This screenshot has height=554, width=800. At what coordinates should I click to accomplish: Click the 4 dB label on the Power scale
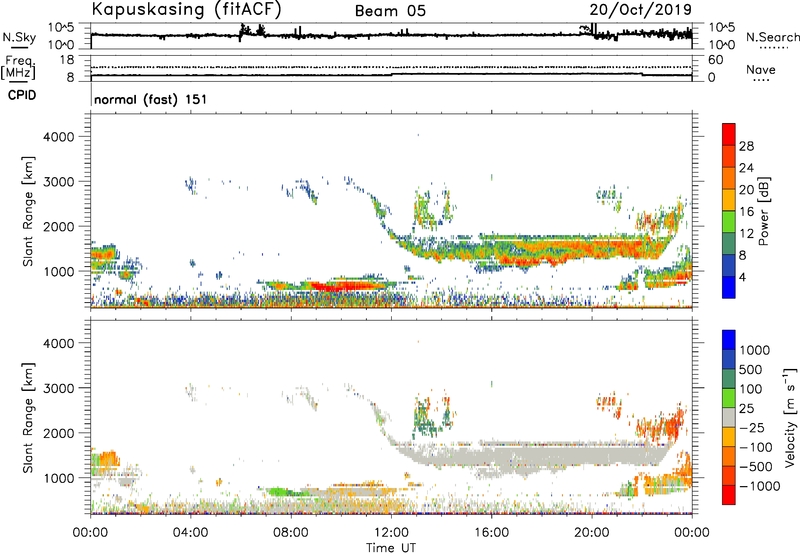tap(742, 277)
